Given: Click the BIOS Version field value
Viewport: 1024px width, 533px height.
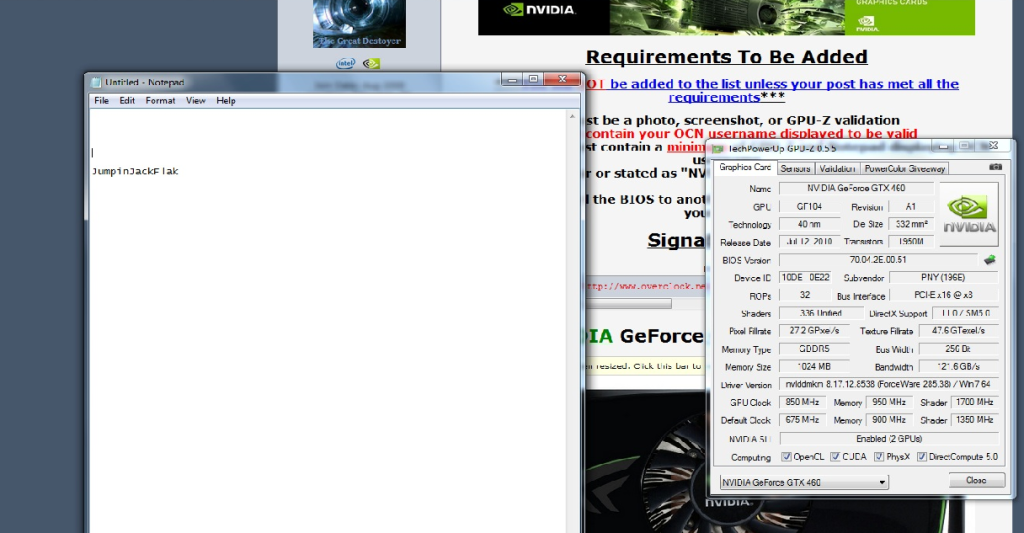Looking at the screenshot, I should [878, 260].
